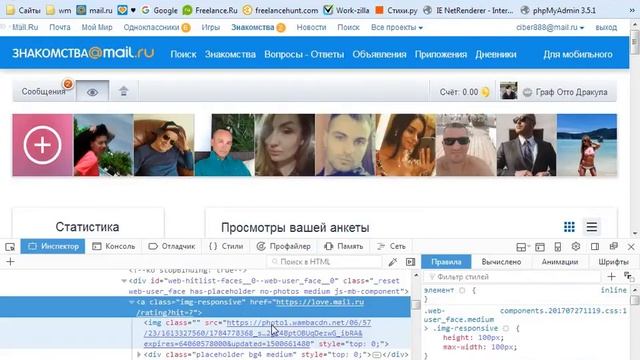Open the Отладчик tab
The width and height of the screenshot is (640, 360).
(x=172, y=247)
